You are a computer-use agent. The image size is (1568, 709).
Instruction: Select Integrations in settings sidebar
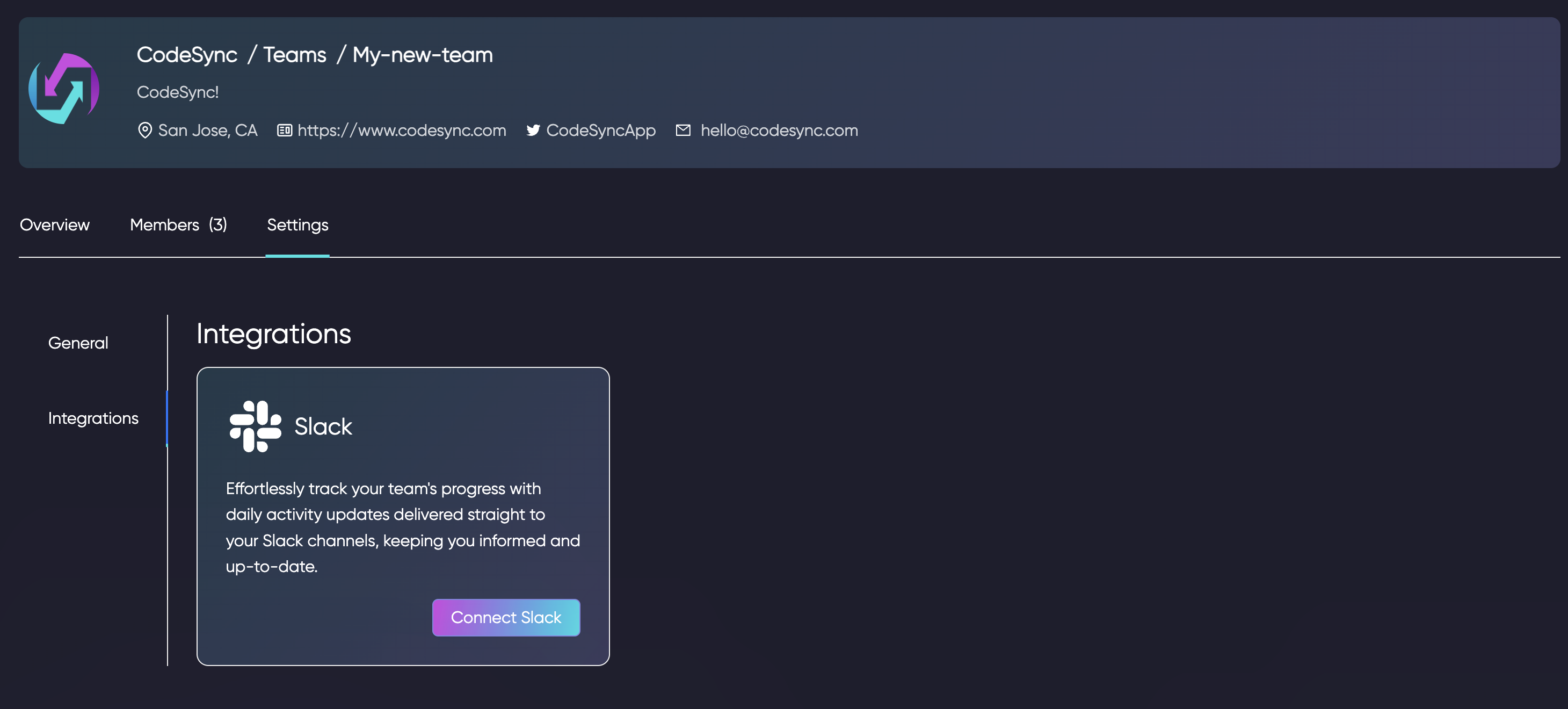click(x=93, y=418)
